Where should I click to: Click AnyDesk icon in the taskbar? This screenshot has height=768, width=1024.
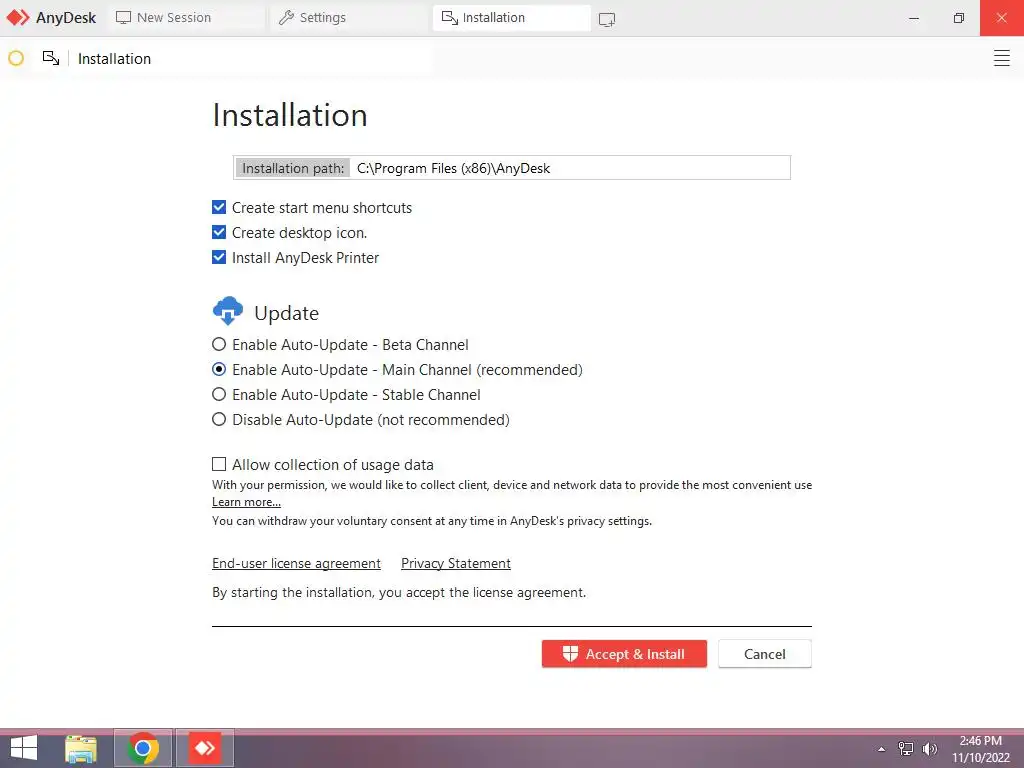pyautogui.click(x=204, y=748)
